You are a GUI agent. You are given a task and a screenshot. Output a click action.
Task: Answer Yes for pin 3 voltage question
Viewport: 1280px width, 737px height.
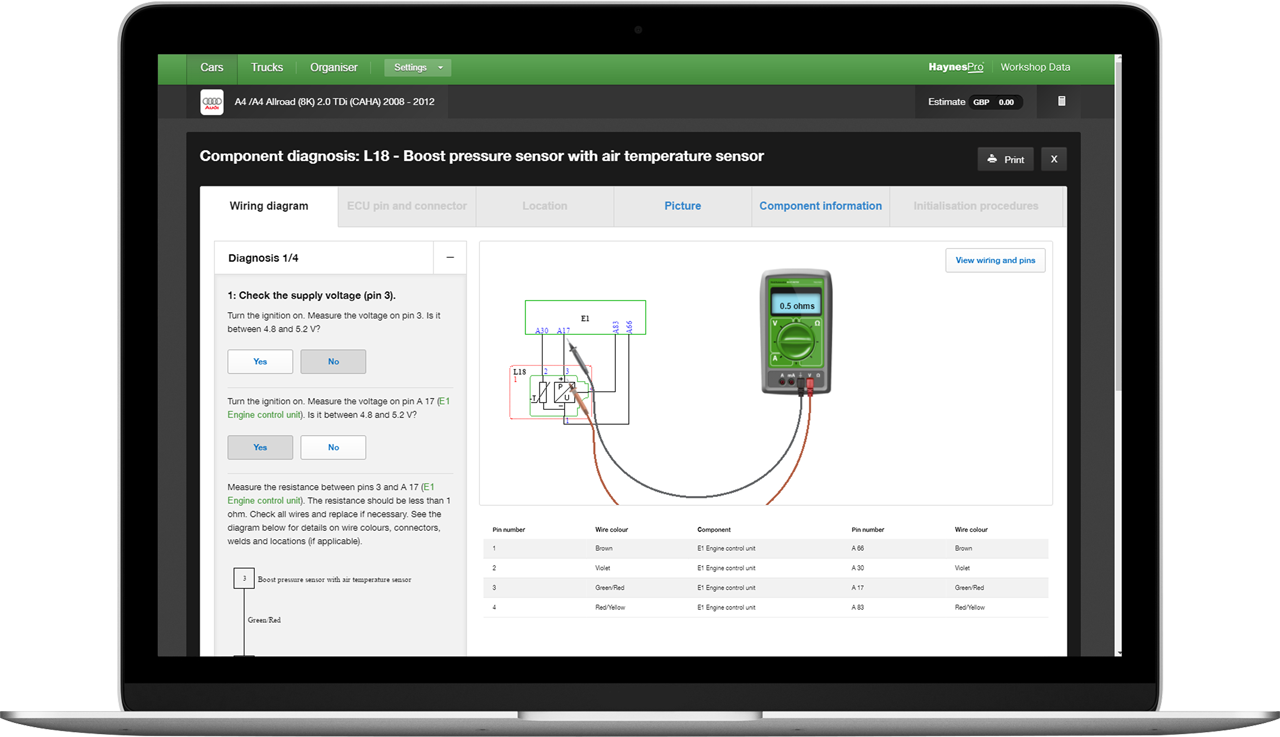tap(260, 361)
